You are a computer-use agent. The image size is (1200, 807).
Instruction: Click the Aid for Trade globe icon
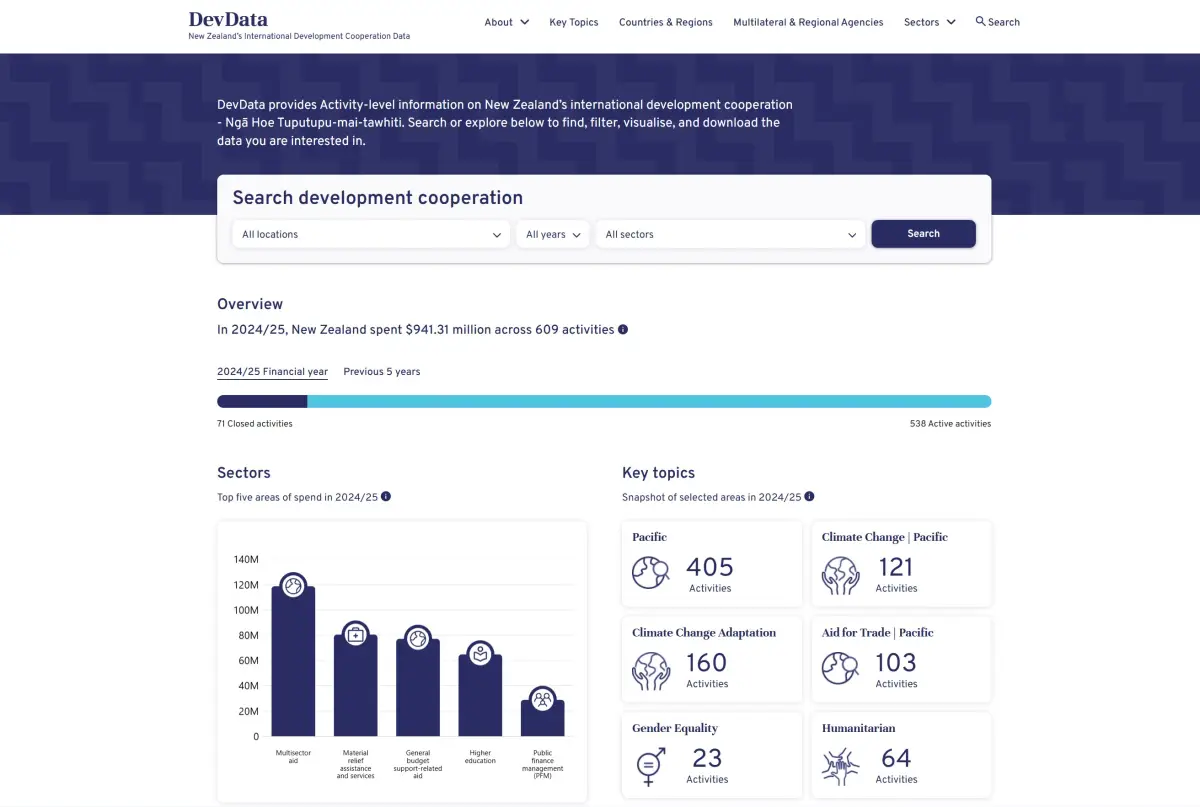tap(840, 669)
